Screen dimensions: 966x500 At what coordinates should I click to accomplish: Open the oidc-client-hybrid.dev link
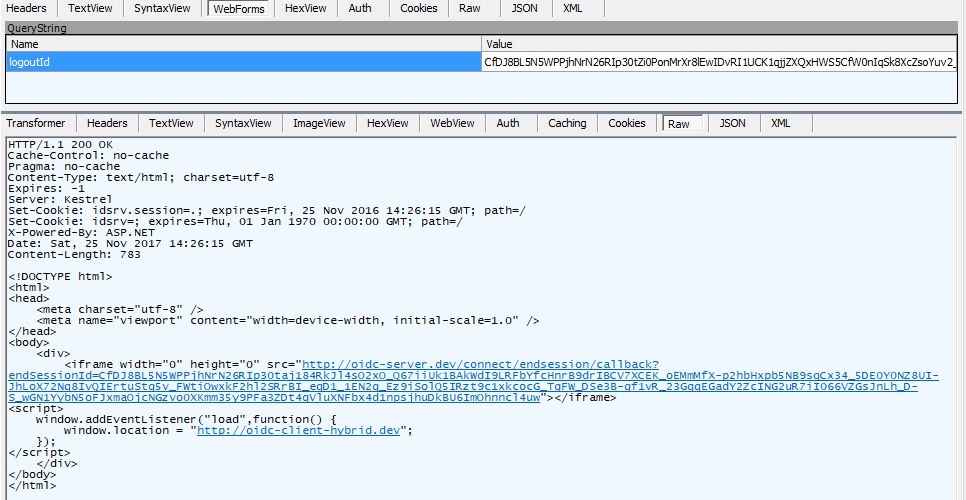pos(299,430)
